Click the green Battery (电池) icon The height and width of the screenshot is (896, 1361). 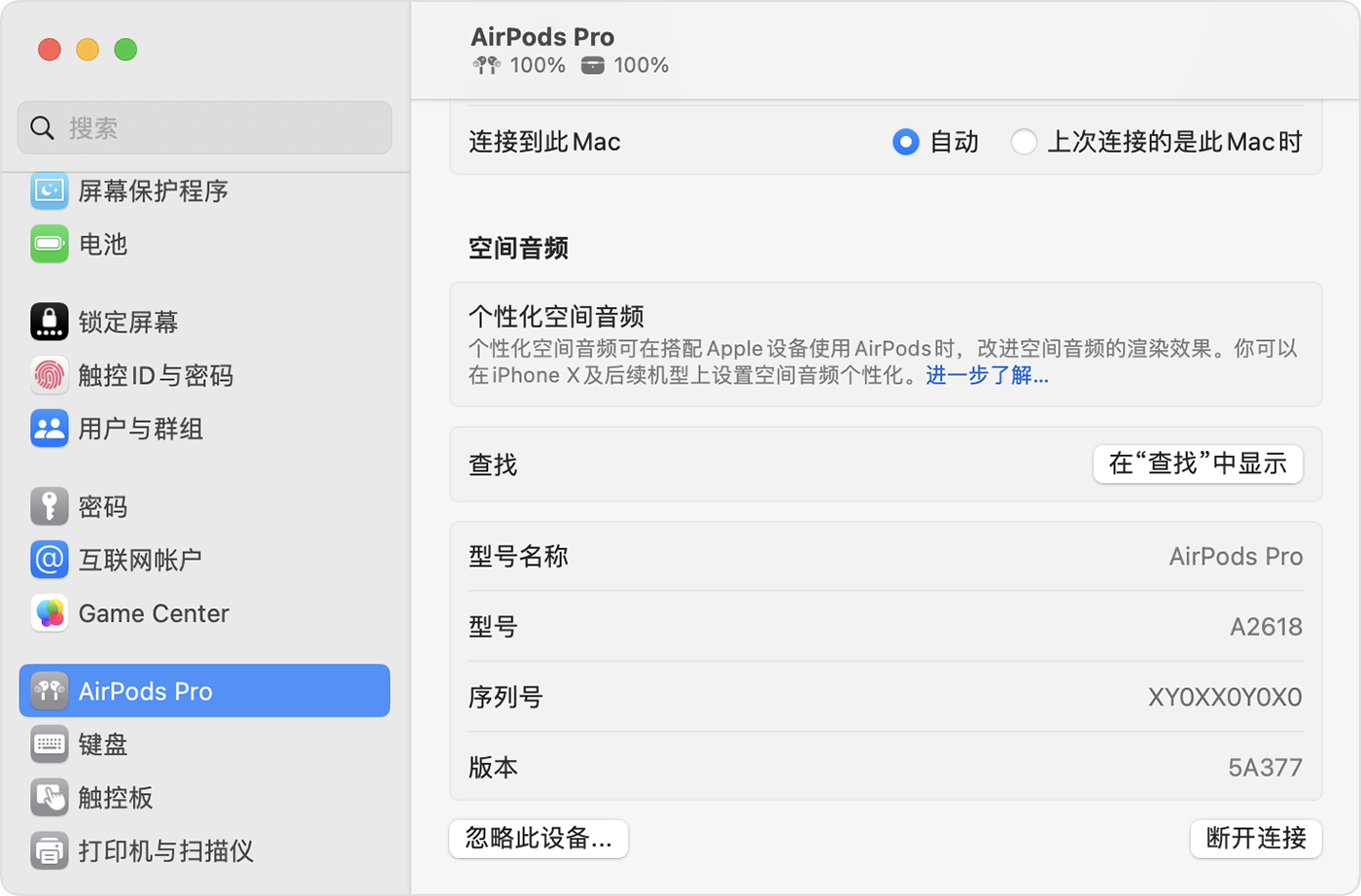(50, 244)
